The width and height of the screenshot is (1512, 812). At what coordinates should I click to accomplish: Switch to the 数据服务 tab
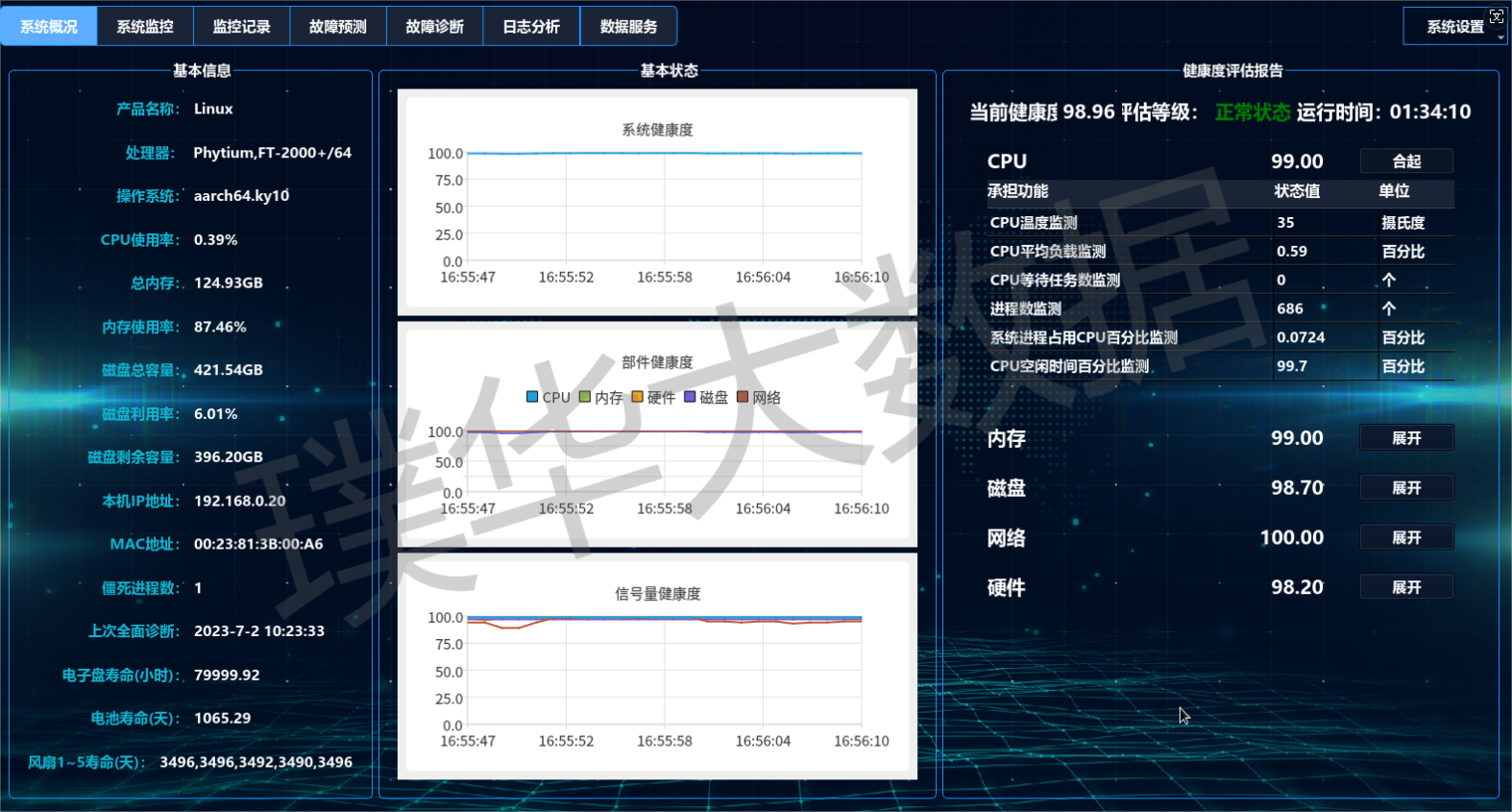(x=628, y=26)
